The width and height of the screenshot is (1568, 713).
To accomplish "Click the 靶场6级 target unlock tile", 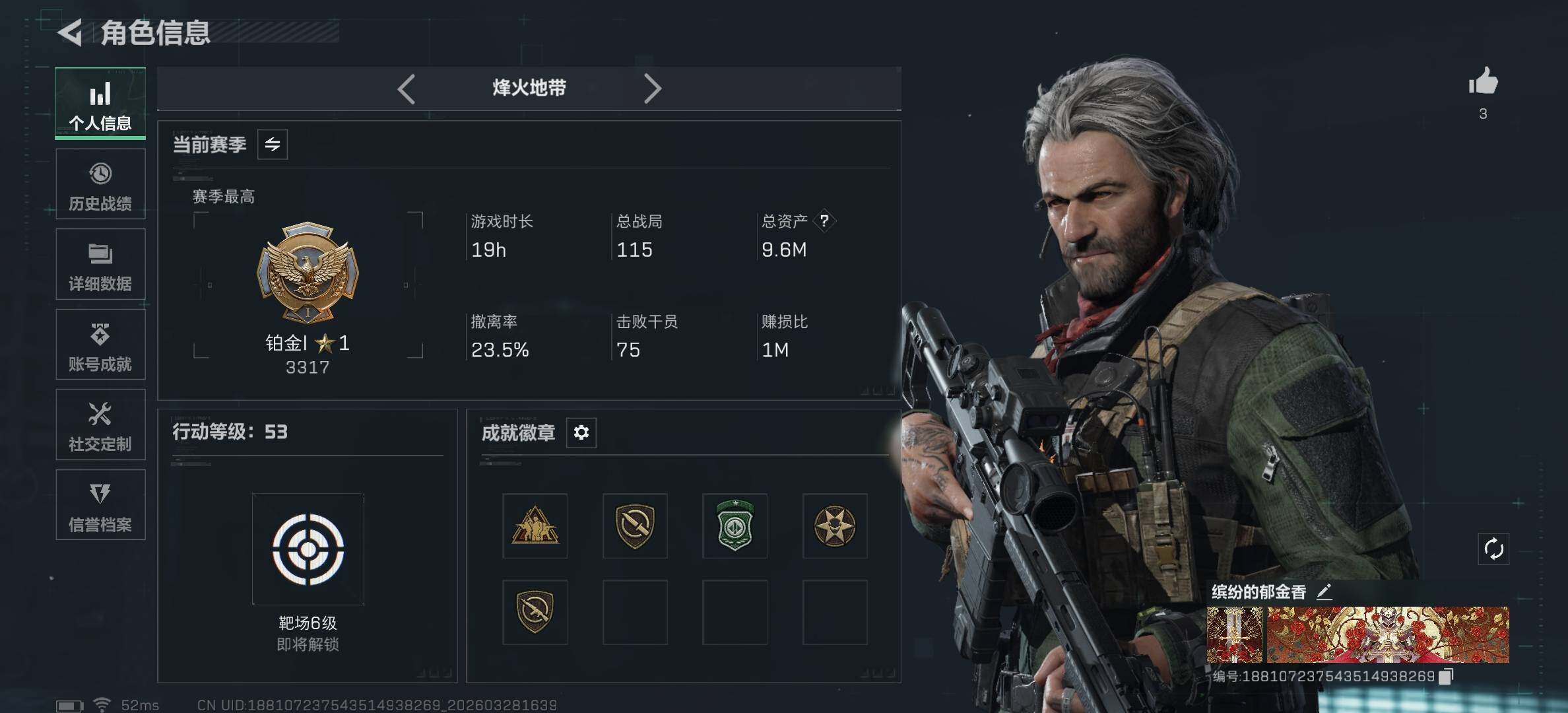I will pyautogui.click(x=308, y=549).
